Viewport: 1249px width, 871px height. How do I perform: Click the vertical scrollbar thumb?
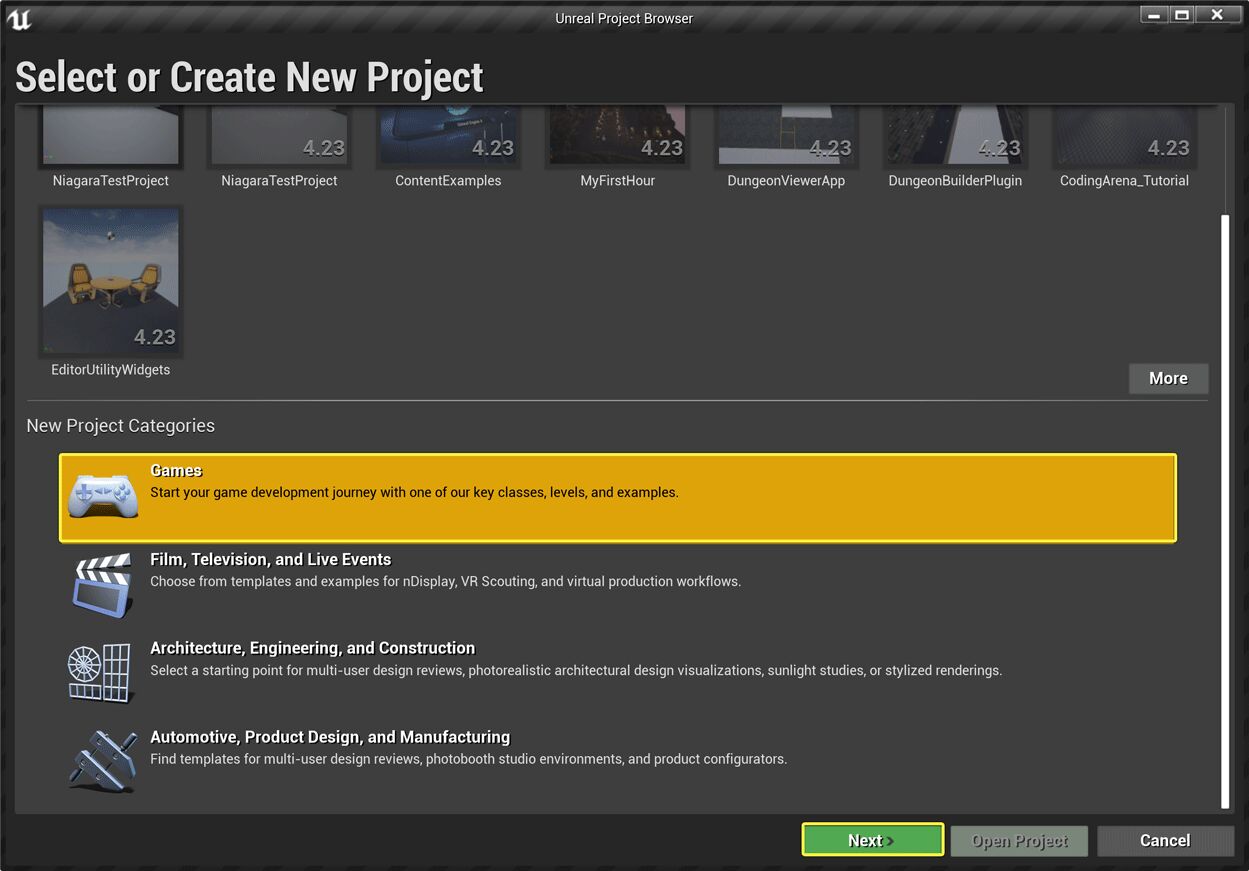coord(1224,510)
